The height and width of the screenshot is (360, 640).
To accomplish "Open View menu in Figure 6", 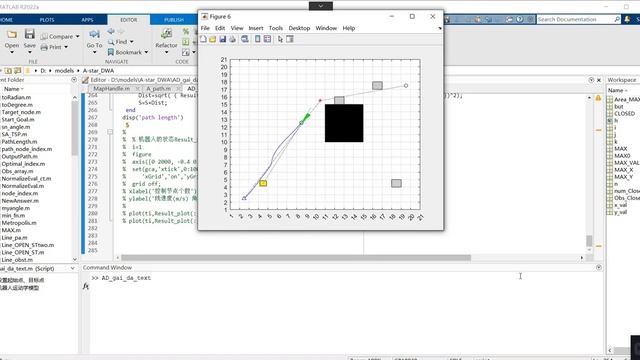I will (x=237, y=28).
